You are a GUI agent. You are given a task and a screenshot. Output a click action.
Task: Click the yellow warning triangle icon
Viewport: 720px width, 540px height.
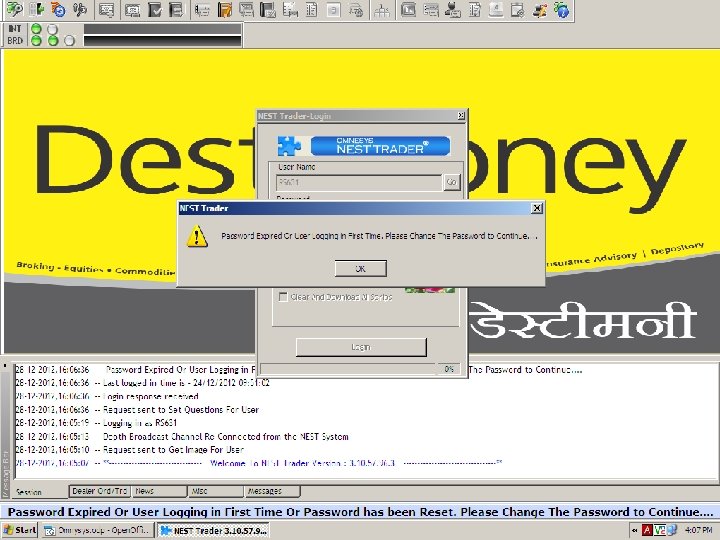pos(197,236)
